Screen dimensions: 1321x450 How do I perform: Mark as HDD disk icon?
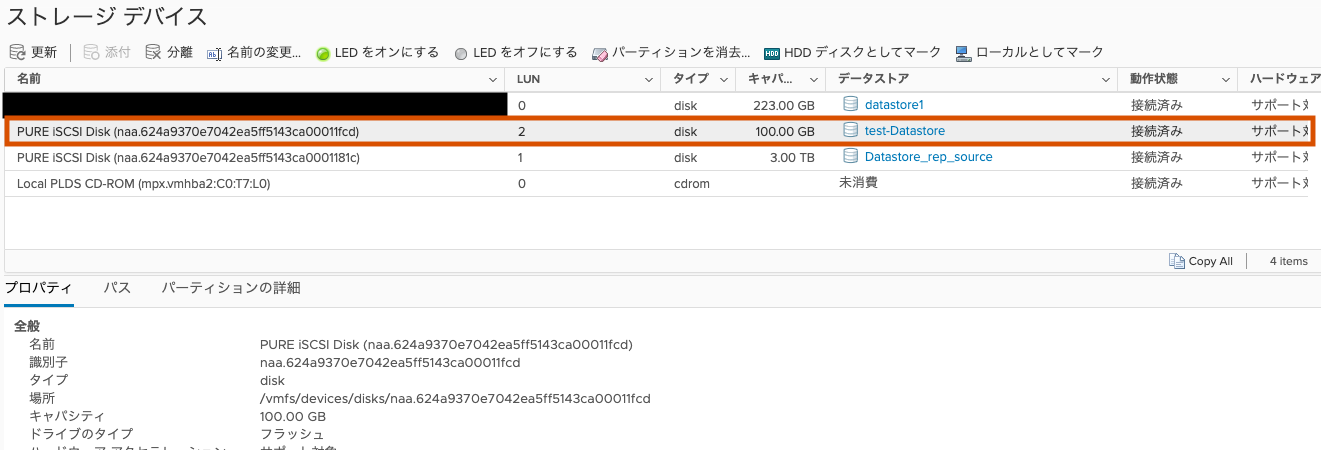tap(772, 53)
